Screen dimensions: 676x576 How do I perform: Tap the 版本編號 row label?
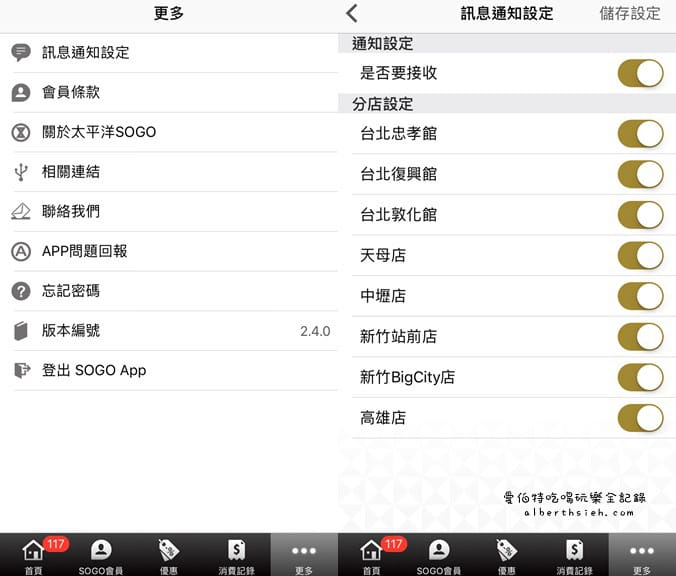pyautogui.click(x=71, y=331)
